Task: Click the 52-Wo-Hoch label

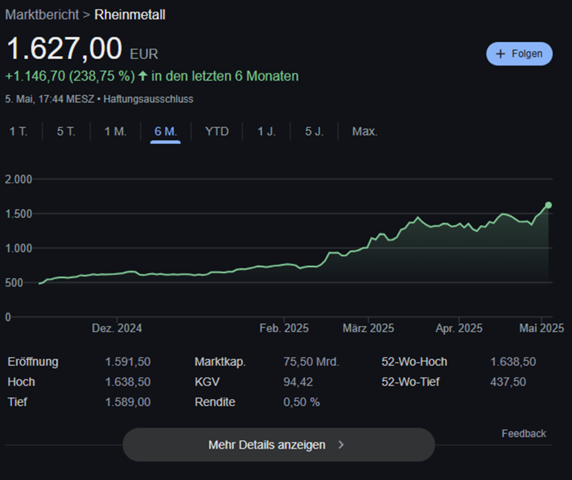Action: (414, 362)
